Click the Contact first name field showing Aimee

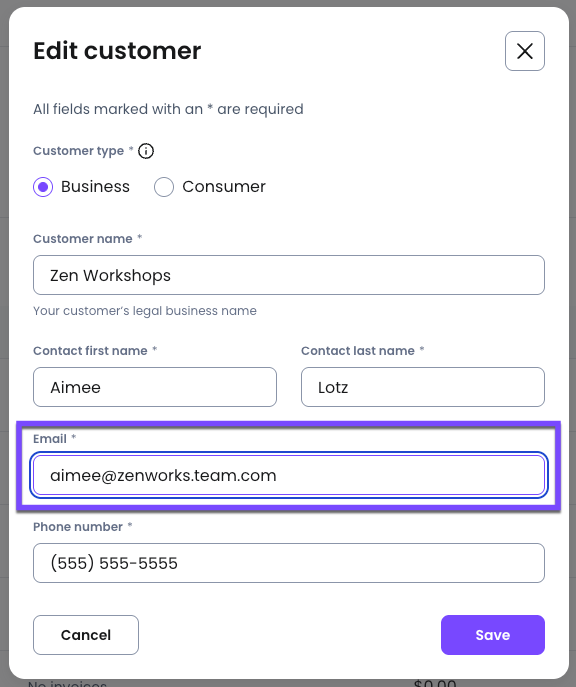[x=155, y=387]
